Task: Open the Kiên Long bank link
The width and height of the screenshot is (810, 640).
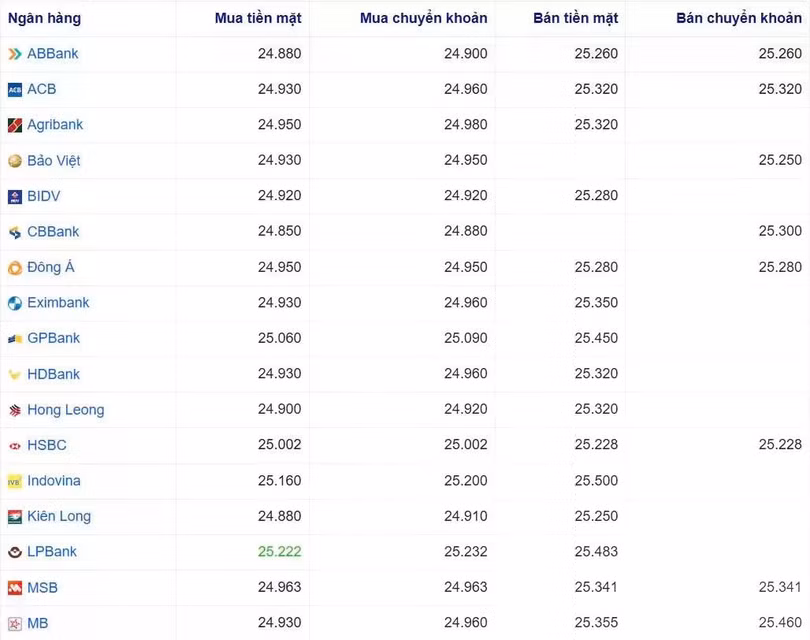Action: click(x=59, y=517)
